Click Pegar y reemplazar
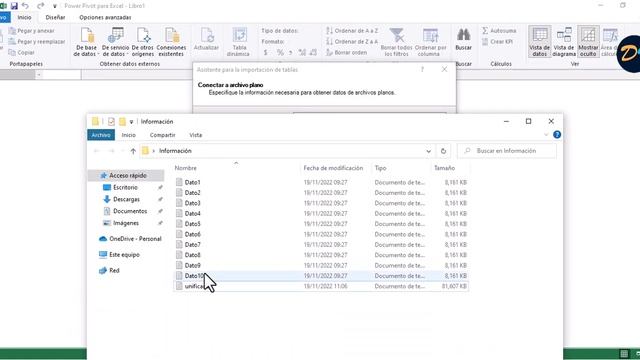The image size is (640, 360). tap(37, 42)
